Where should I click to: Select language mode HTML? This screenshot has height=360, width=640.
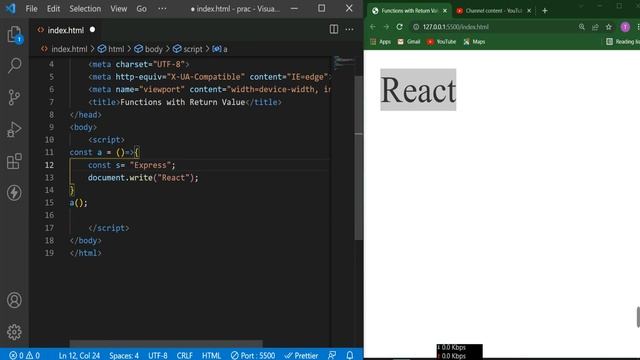[x=211, y=355]
